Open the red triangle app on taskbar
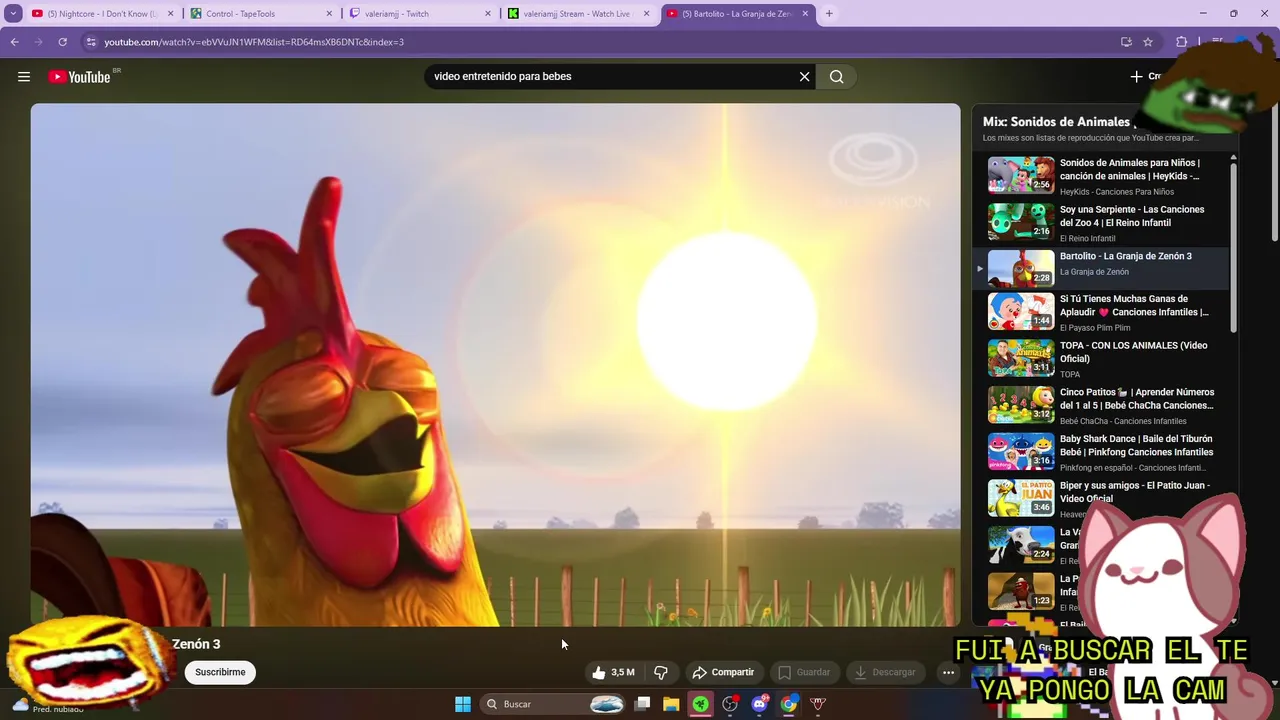The image size is (1280, 720). click(818, 704)
